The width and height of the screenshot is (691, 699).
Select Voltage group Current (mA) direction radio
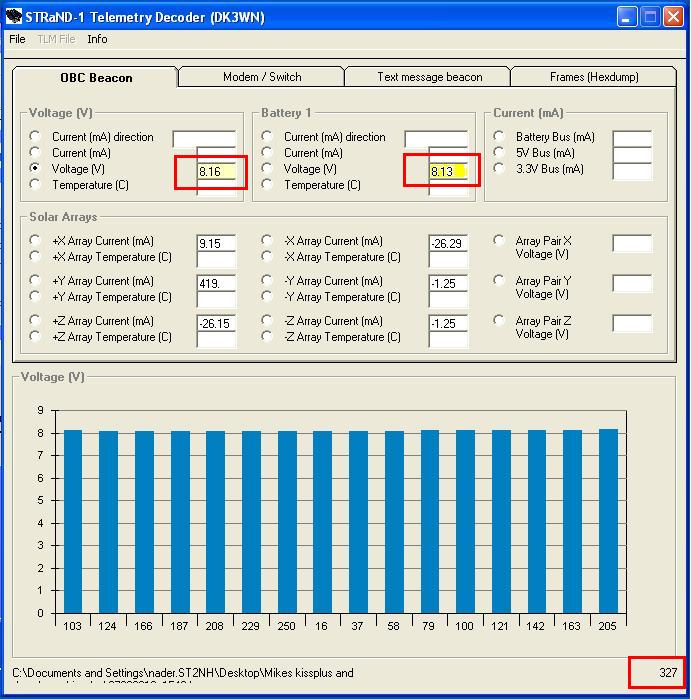35,136
